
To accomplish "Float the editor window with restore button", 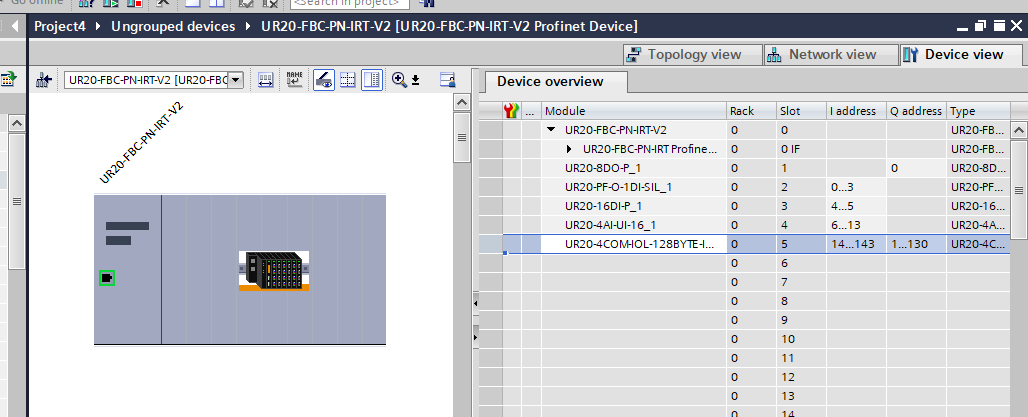I will (x=980, y=27).
